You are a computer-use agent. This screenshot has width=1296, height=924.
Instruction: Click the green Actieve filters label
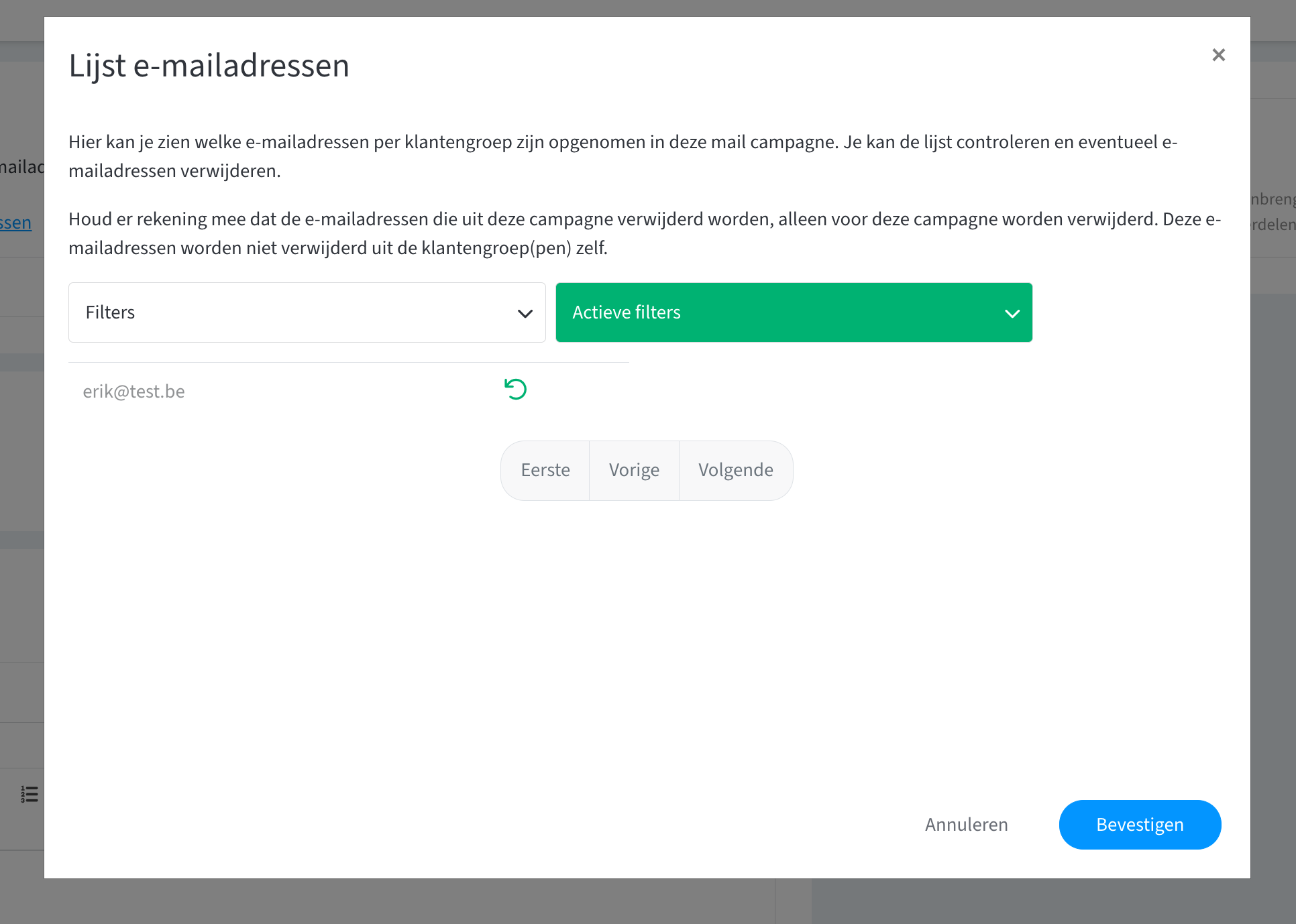click(x=626, y=312)
